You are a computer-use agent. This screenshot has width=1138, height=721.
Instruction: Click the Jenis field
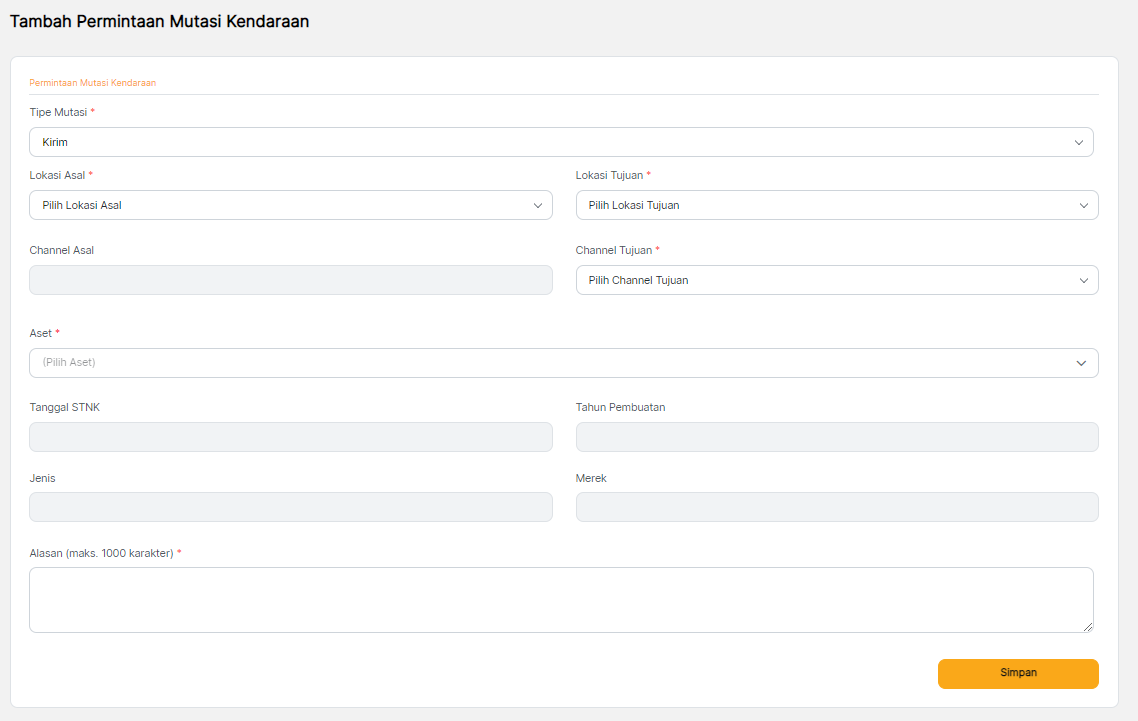(290, 507)
